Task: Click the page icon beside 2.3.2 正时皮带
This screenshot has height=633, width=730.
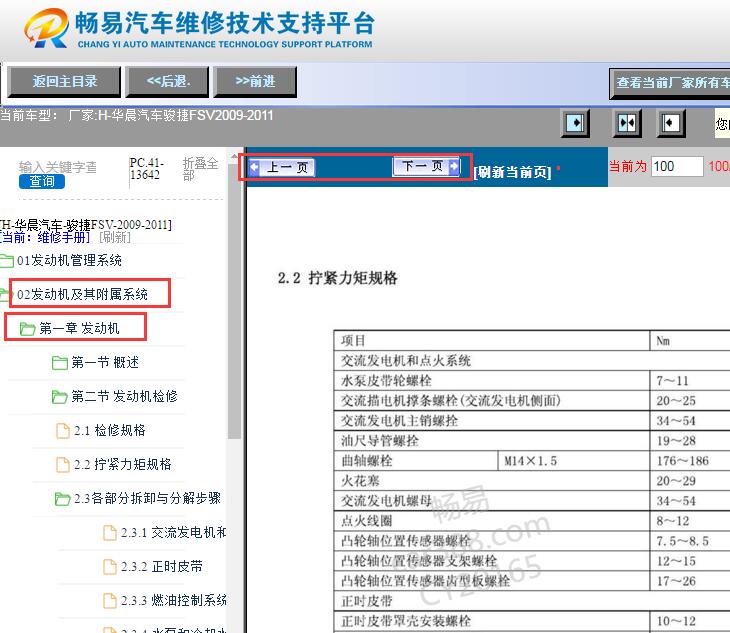Action: pos(110,566)
